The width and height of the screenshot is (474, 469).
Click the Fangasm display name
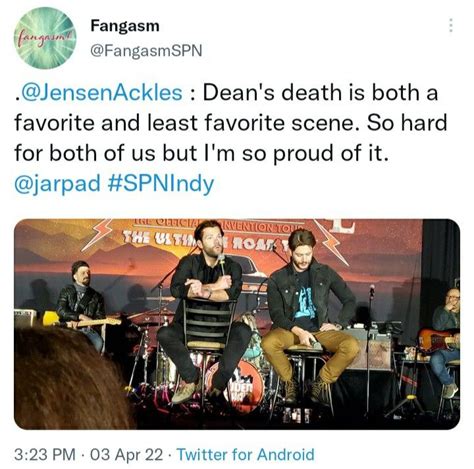[125, 26]
